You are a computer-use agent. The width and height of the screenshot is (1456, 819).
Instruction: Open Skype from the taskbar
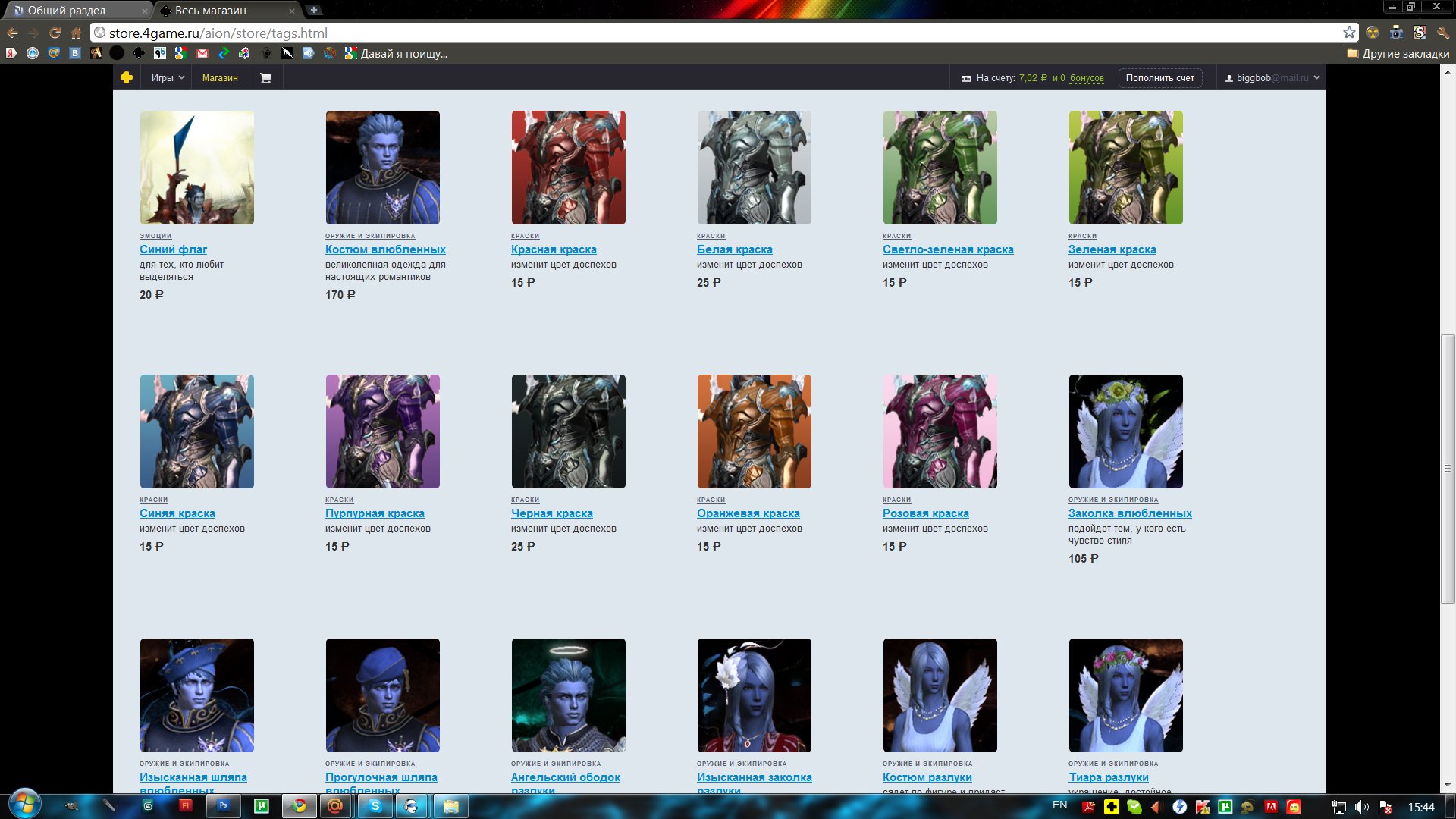click(375, 806)
